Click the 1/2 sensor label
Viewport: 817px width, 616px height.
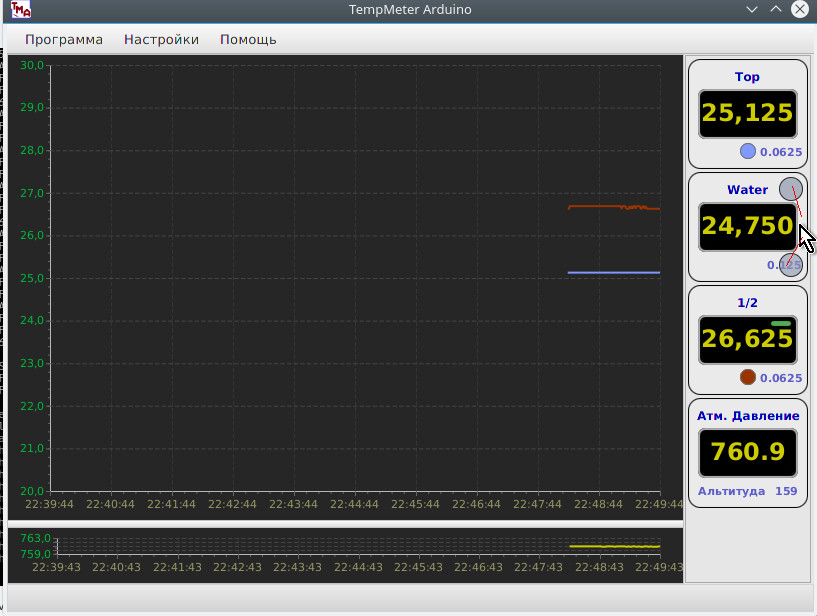point(747,303)
